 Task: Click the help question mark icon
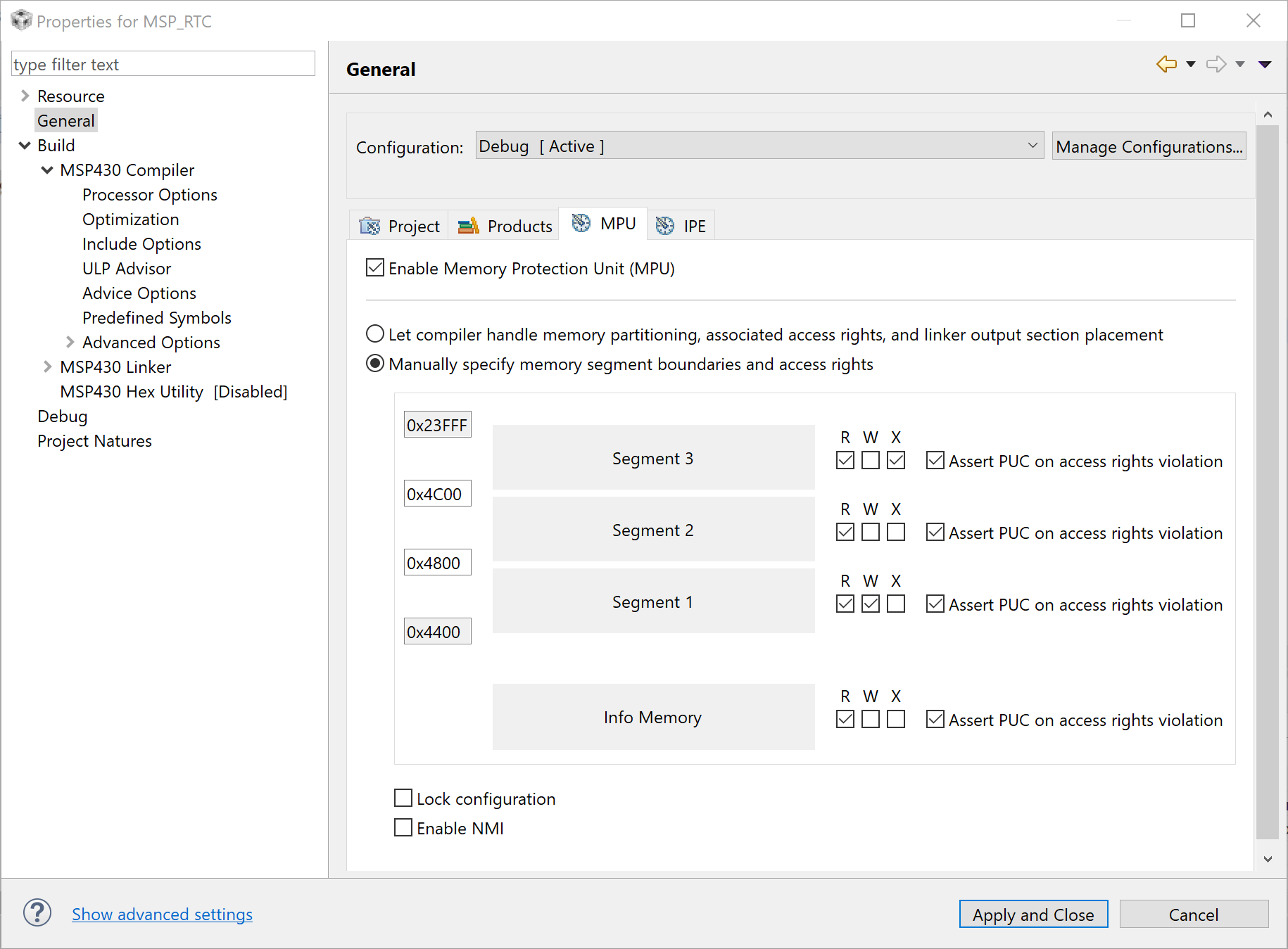pos(37,913)
